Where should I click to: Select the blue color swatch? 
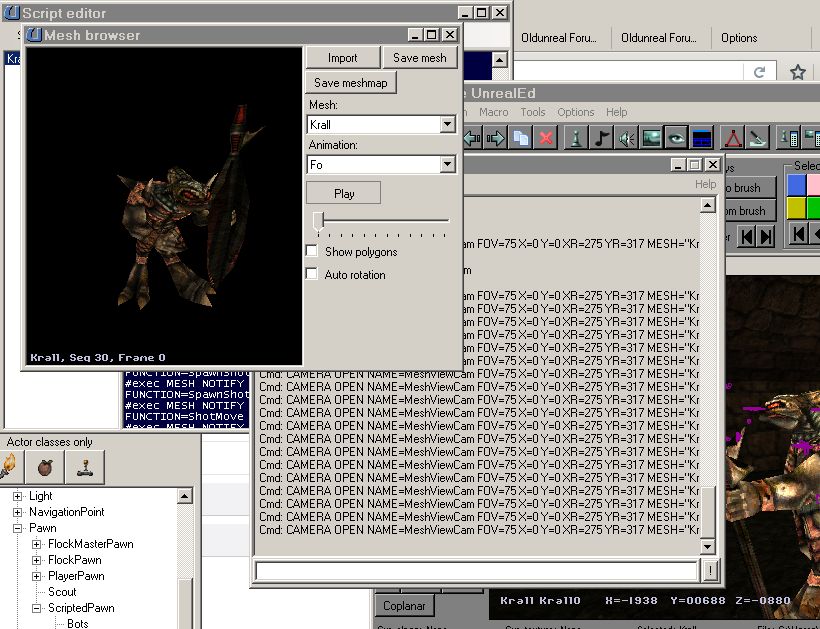796,185
